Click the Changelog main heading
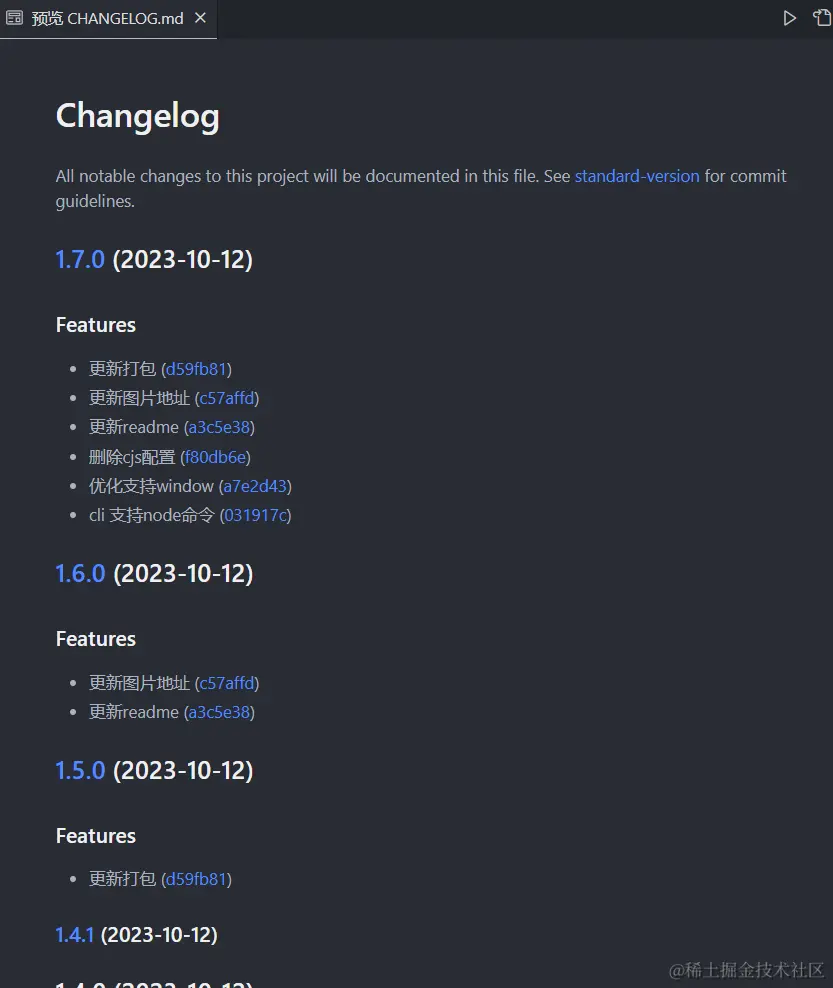This screenshot has height=988, width=833. point(137,116)
